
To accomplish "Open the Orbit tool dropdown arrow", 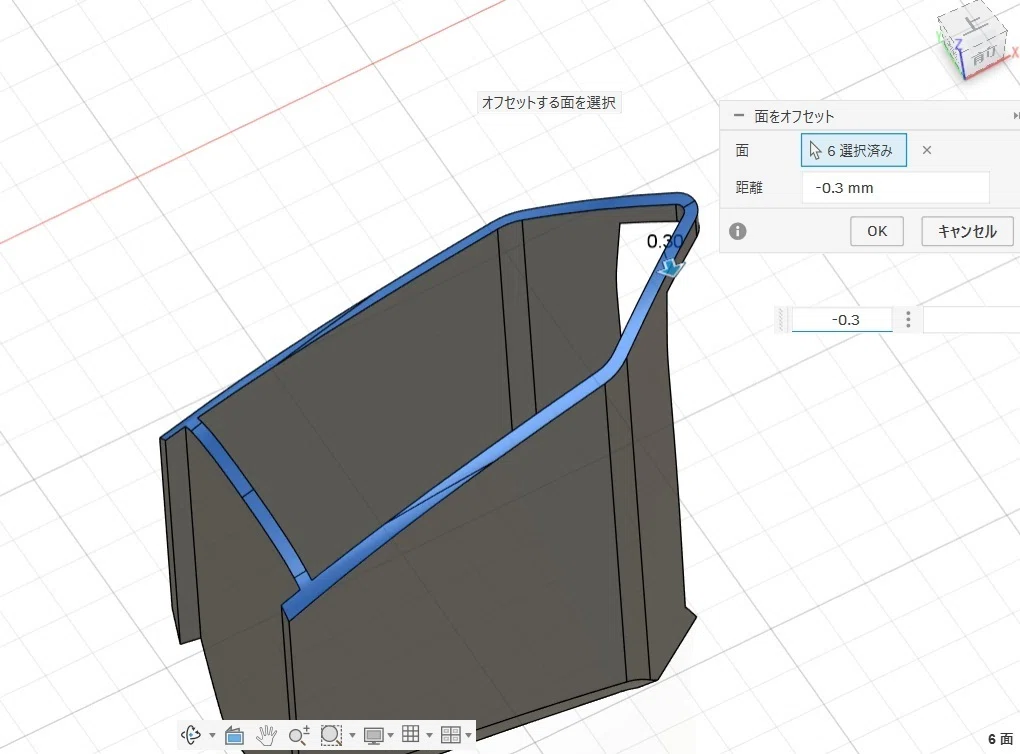I will click(212, 736).
